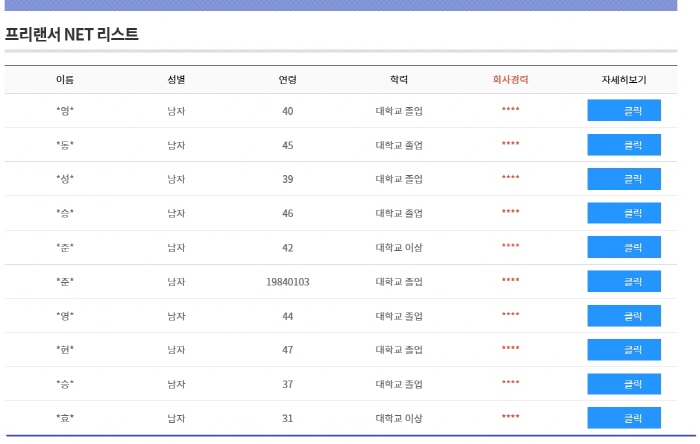Screen dimensions: 700x444
Task: Click the 학력 column header
Action: click(x=399, y=80)
